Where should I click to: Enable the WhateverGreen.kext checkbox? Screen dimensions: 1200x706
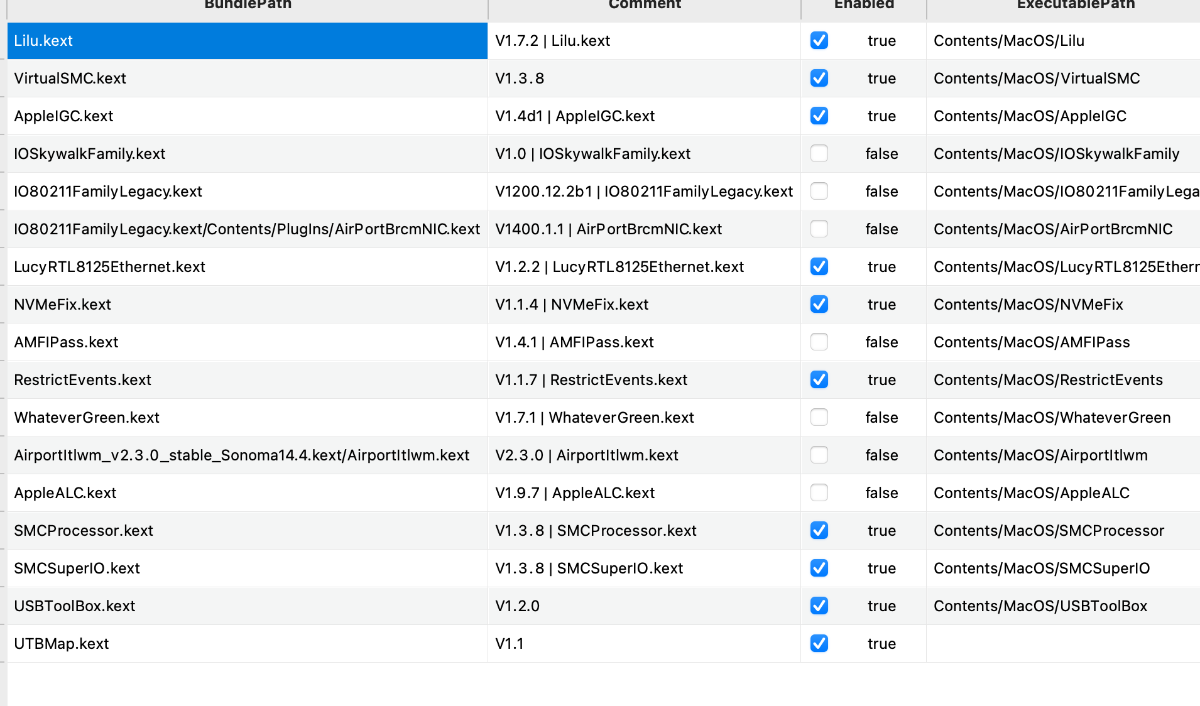point(819,417)
